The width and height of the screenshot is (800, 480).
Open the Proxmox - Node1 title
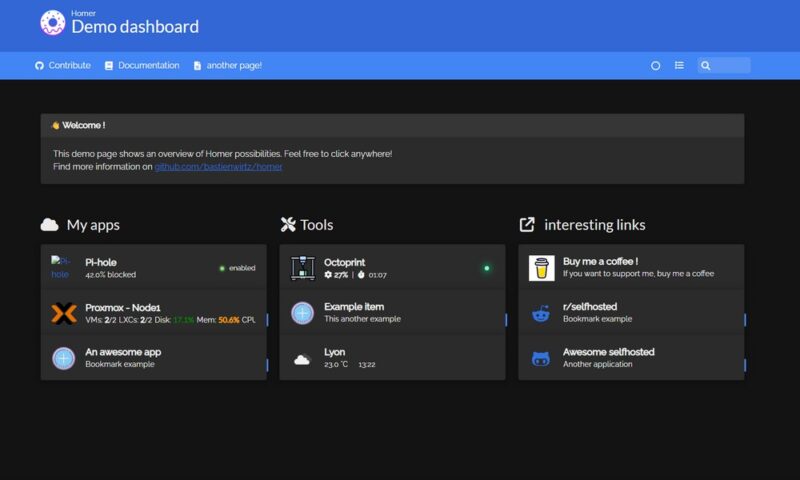[123, 307]
